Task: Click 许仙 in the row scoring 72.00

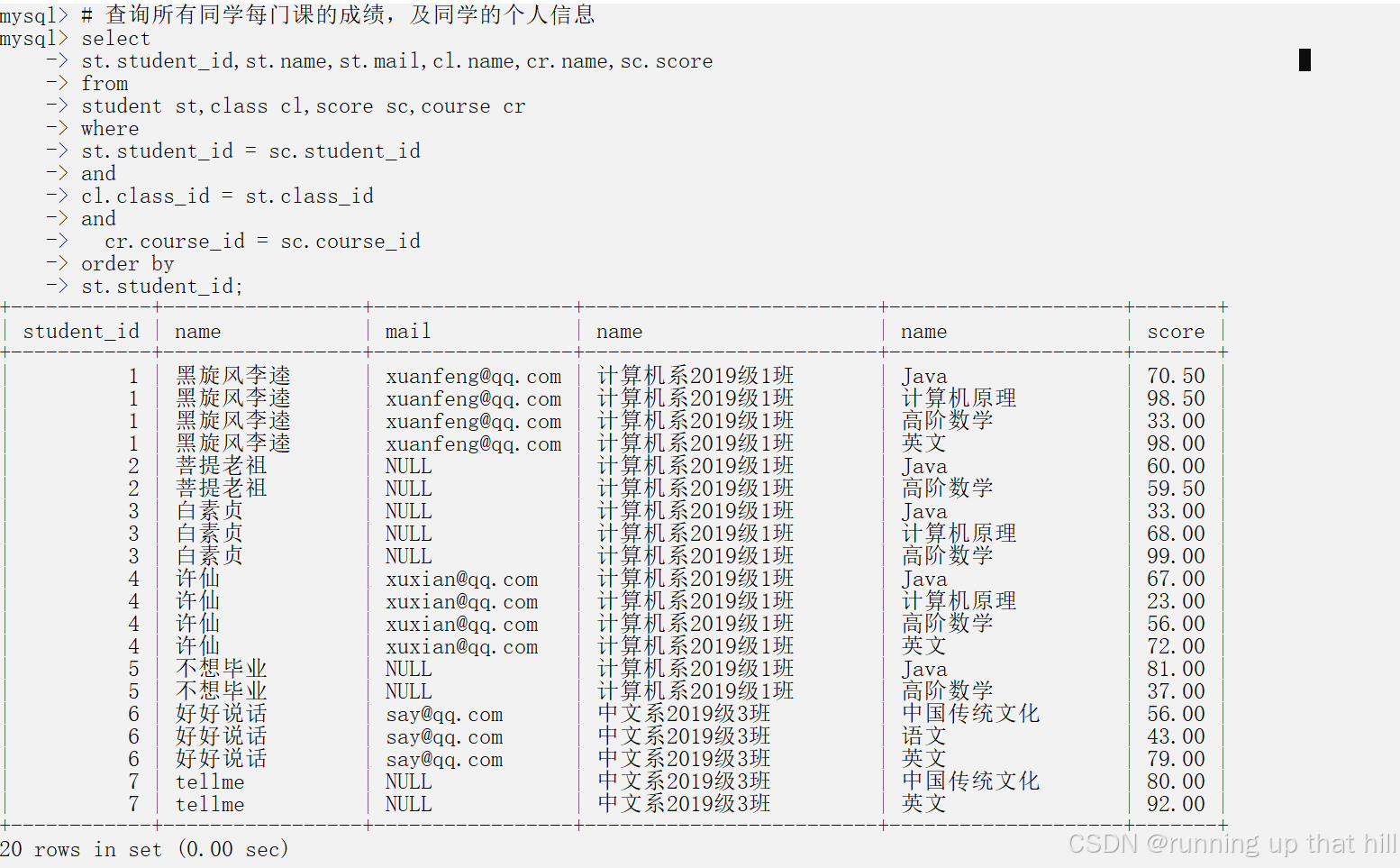Action: (198, 646)
